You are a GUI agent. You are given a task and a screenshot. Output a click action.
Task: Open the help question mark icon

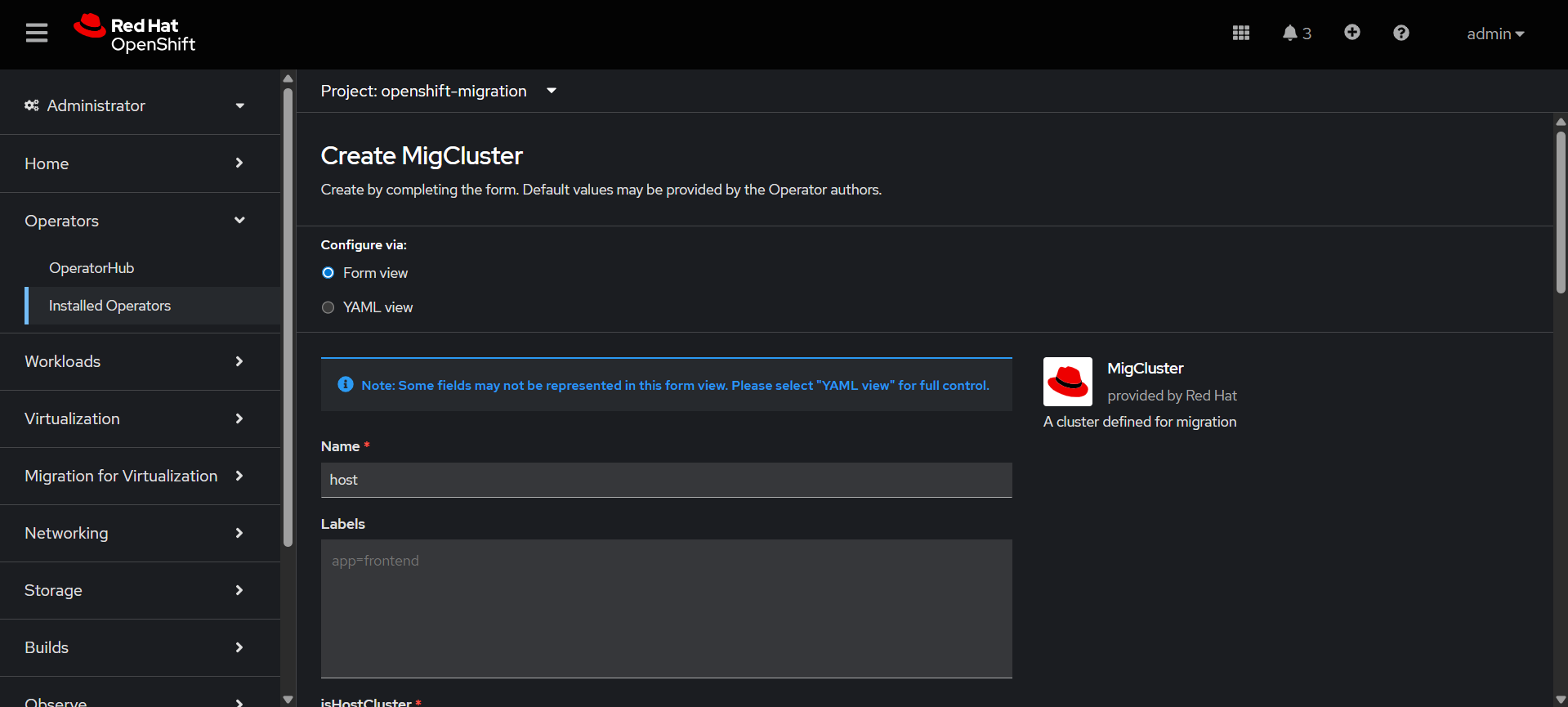point(1400,33)
